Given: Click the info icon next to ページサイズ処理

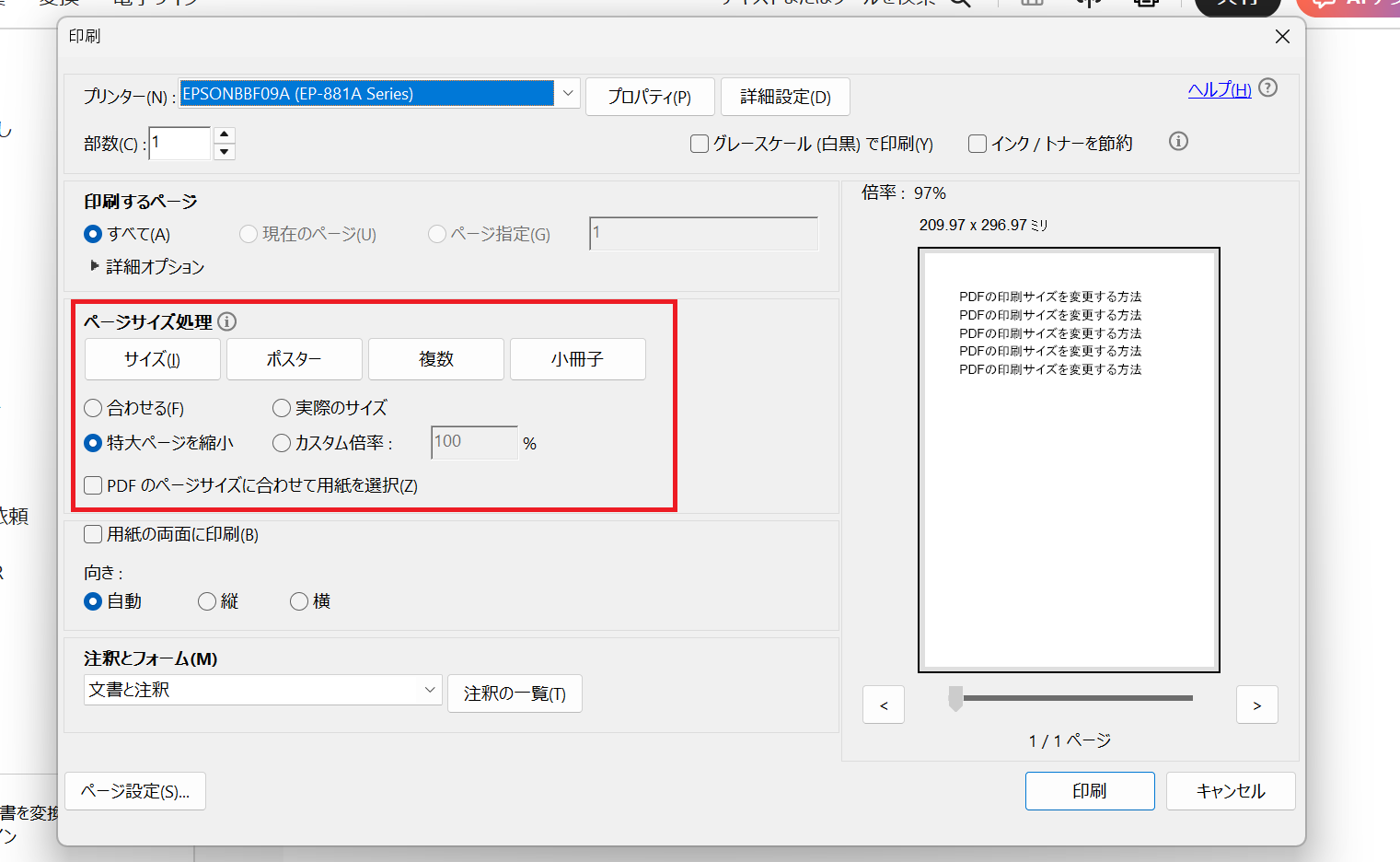Looking at the screenshot, I should (x=227, y=321).
